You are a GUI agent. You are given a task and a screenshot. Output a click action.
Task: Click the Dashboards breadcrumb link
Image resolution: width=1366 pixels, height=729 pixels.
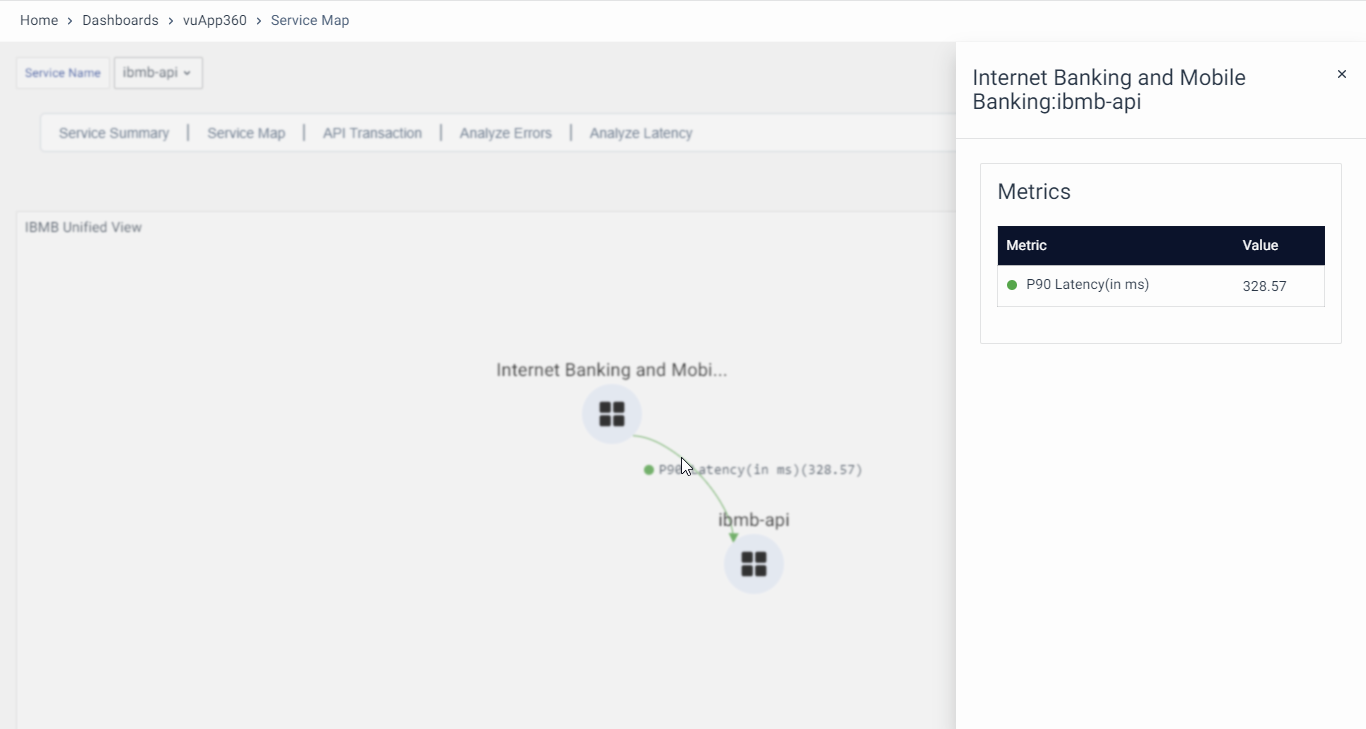click(x=120, y=20)
